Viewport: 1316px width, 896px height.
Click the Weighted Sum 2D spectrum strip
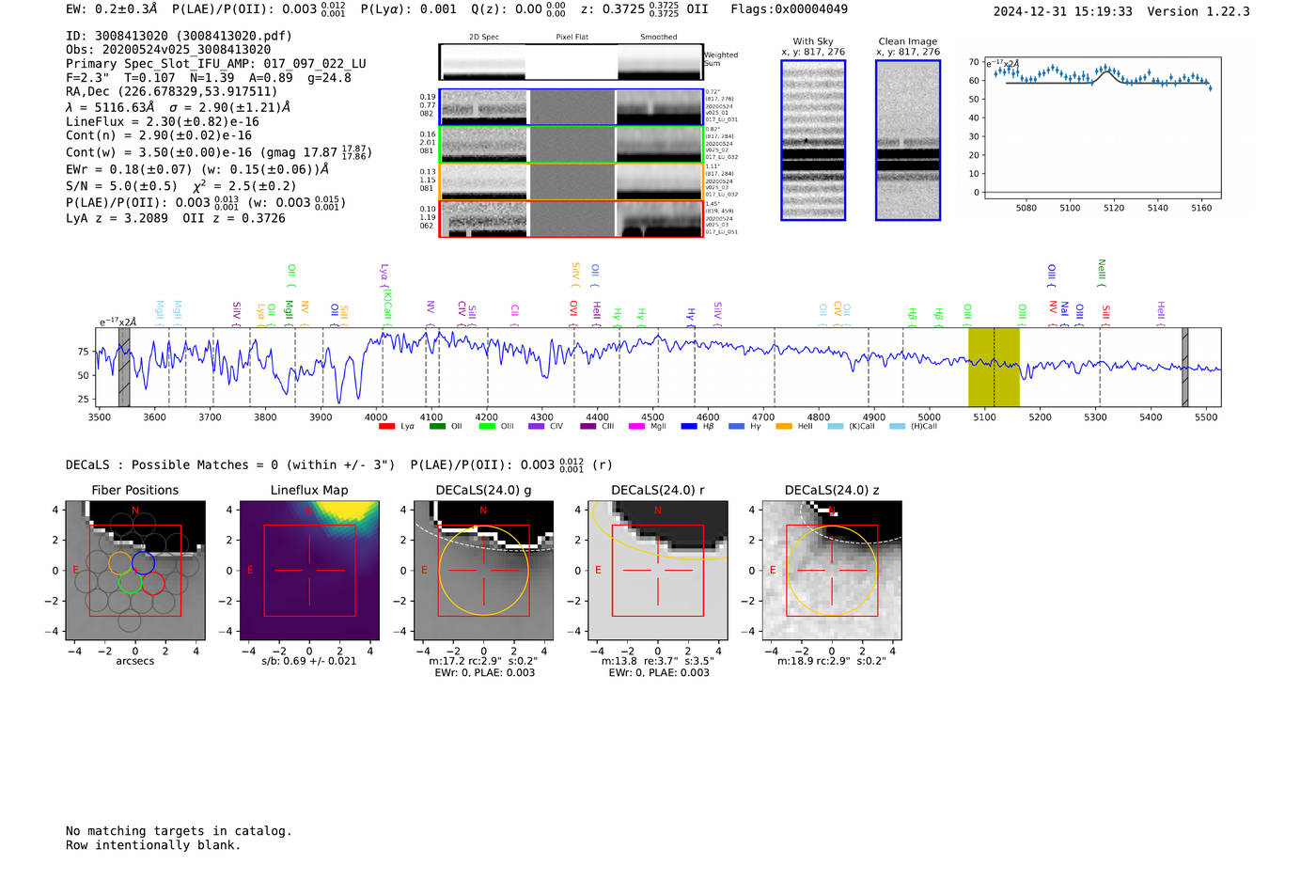pos(572,62)
